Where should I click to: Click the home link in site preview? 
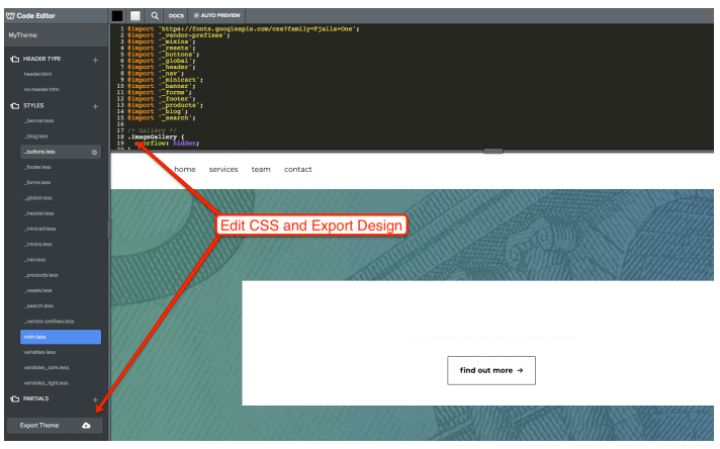coord(185,169)
